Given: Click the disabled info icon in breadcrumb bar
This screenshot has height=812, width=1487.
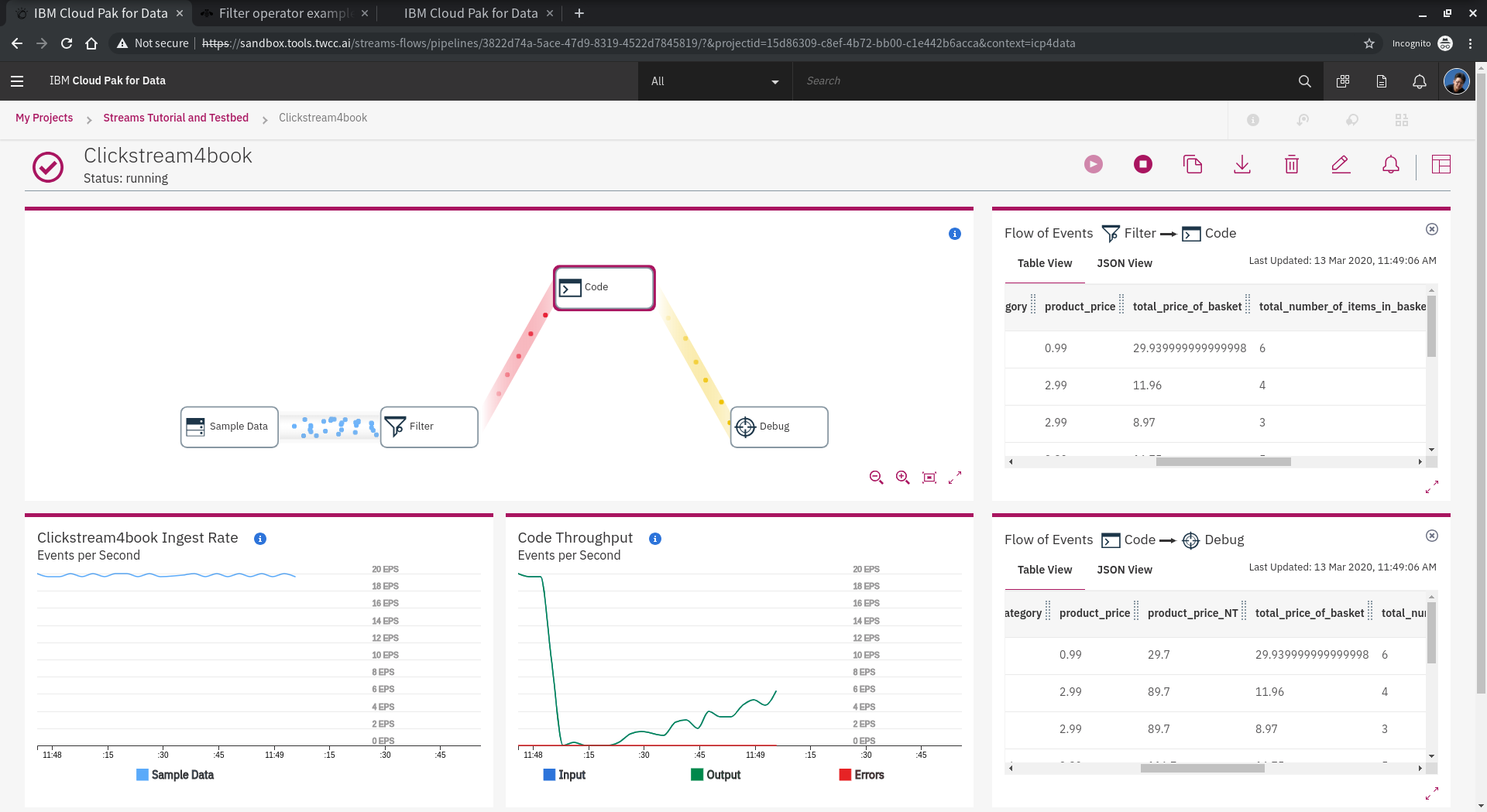Looking at the screenshot, I should click(1253, 120).
